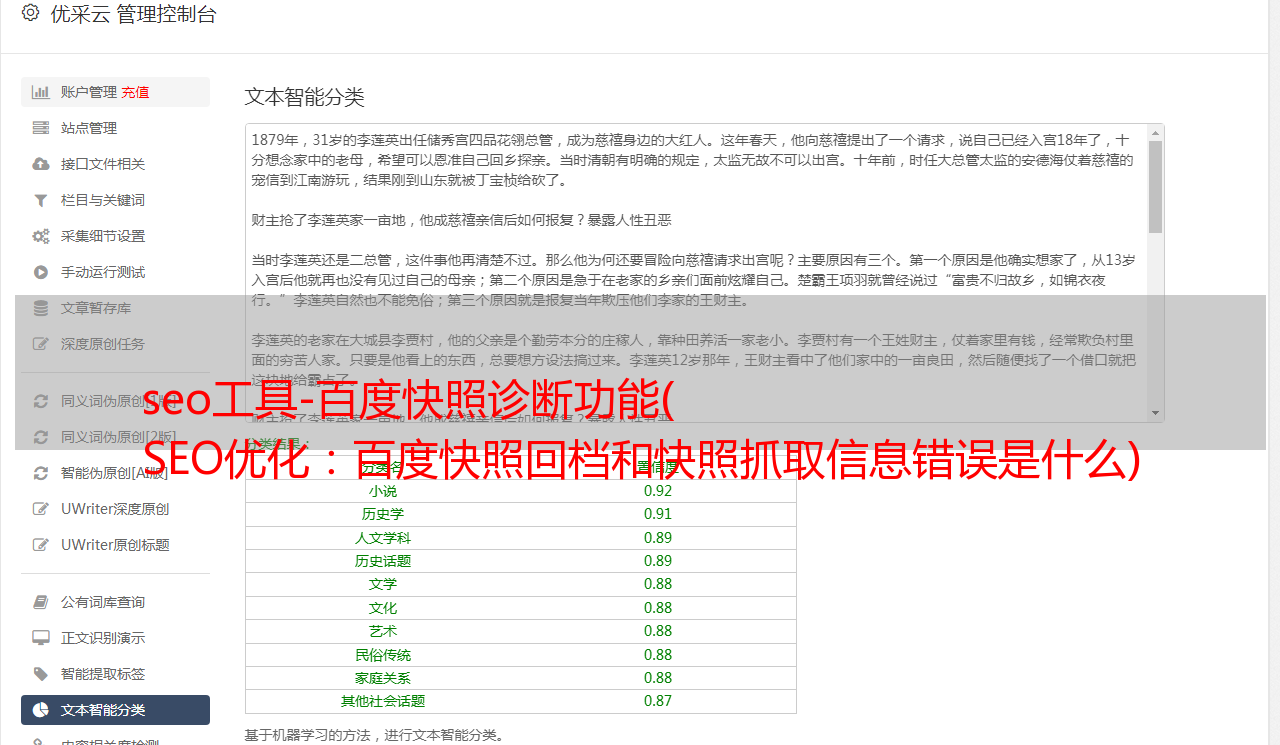Click the 正文识别演示 monitor icon

click(41, 638)
